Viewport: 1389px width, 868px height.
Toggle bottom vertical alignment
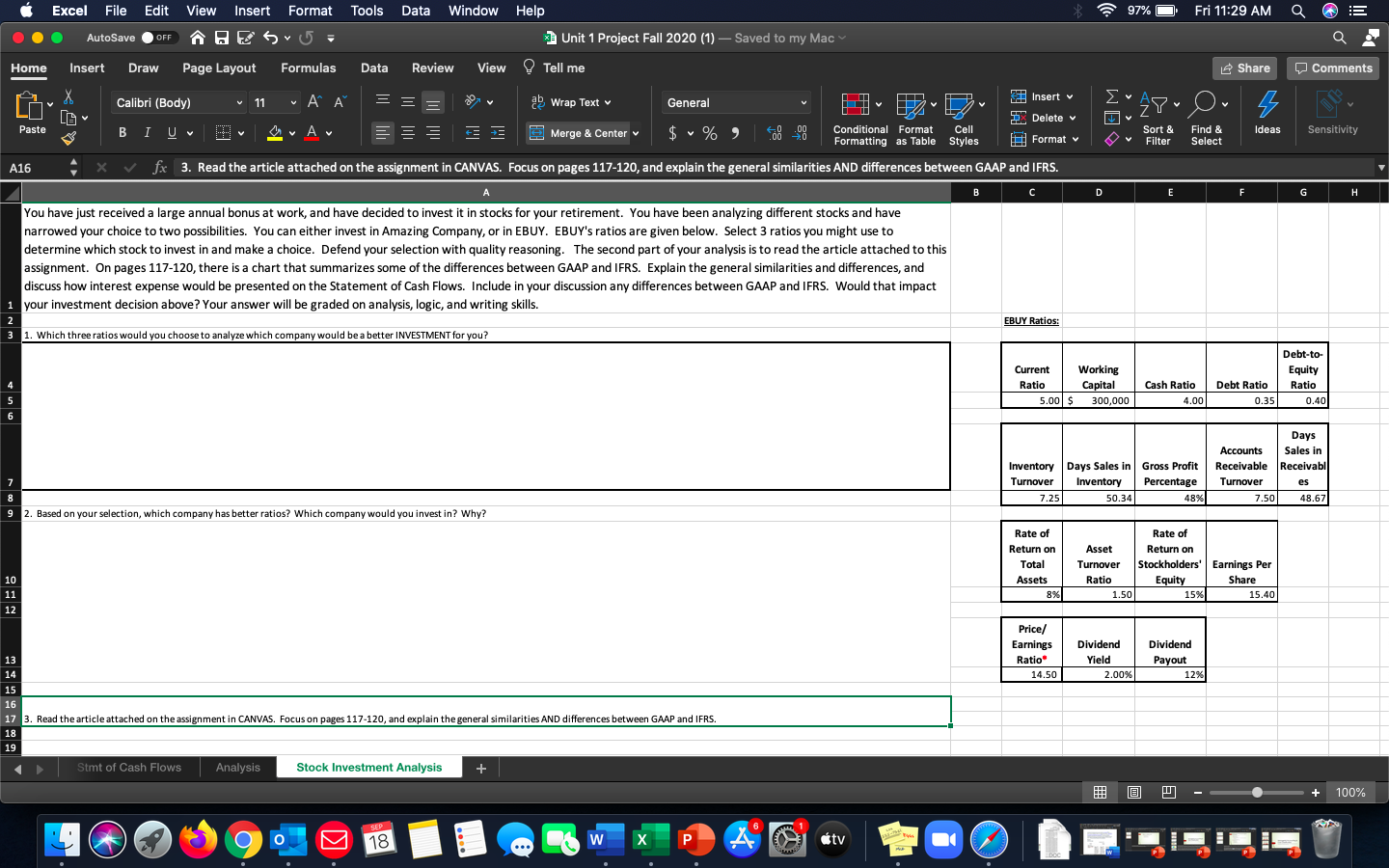pos(433,102)
